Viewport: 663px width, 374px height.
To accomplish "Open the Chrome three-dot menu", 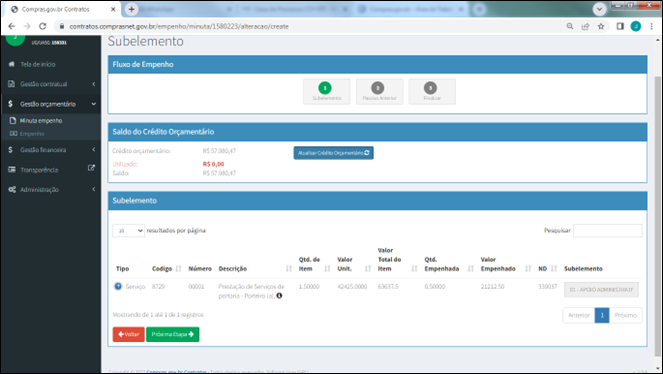I will pyautogui.click(x=652, y=26).
